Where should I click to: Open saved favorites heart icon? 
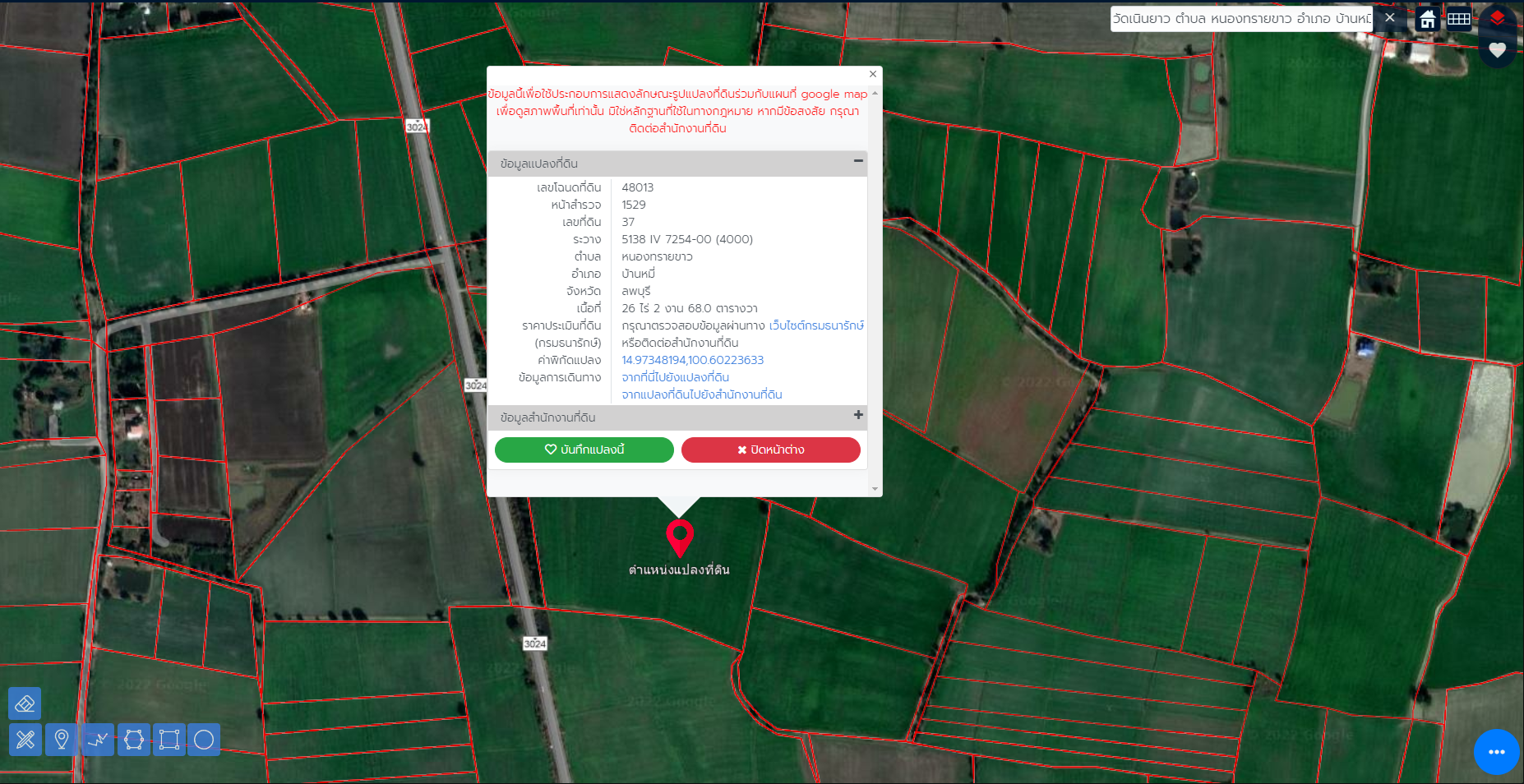coord(1498,50)
